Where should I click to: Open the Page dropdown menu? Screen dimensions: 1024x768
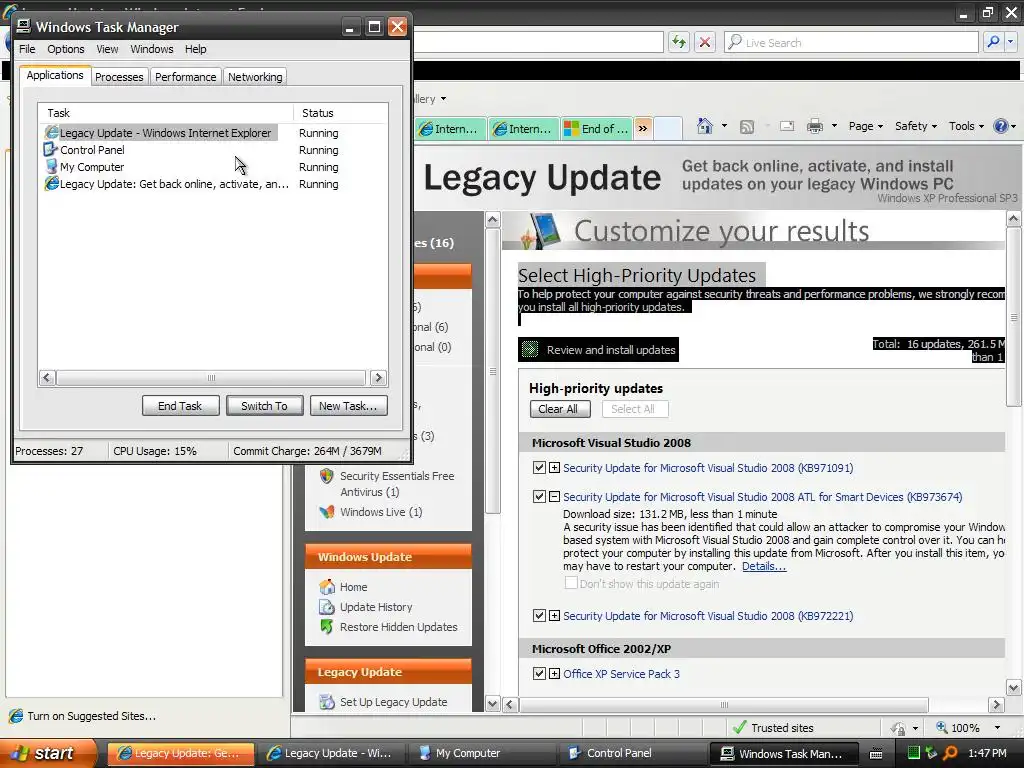(x=865, y=126)
